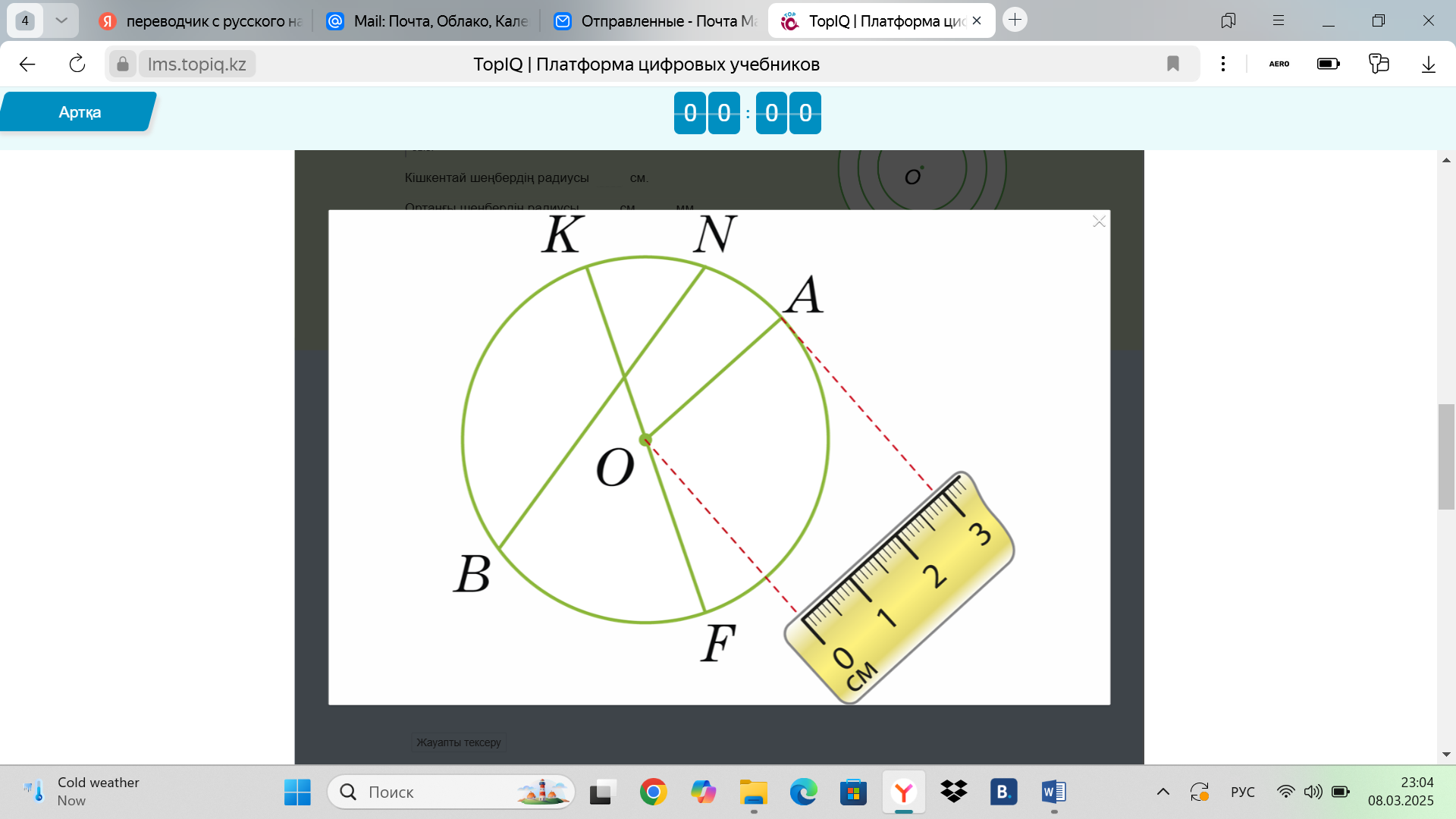Reload the page

[x=77, y=64]
